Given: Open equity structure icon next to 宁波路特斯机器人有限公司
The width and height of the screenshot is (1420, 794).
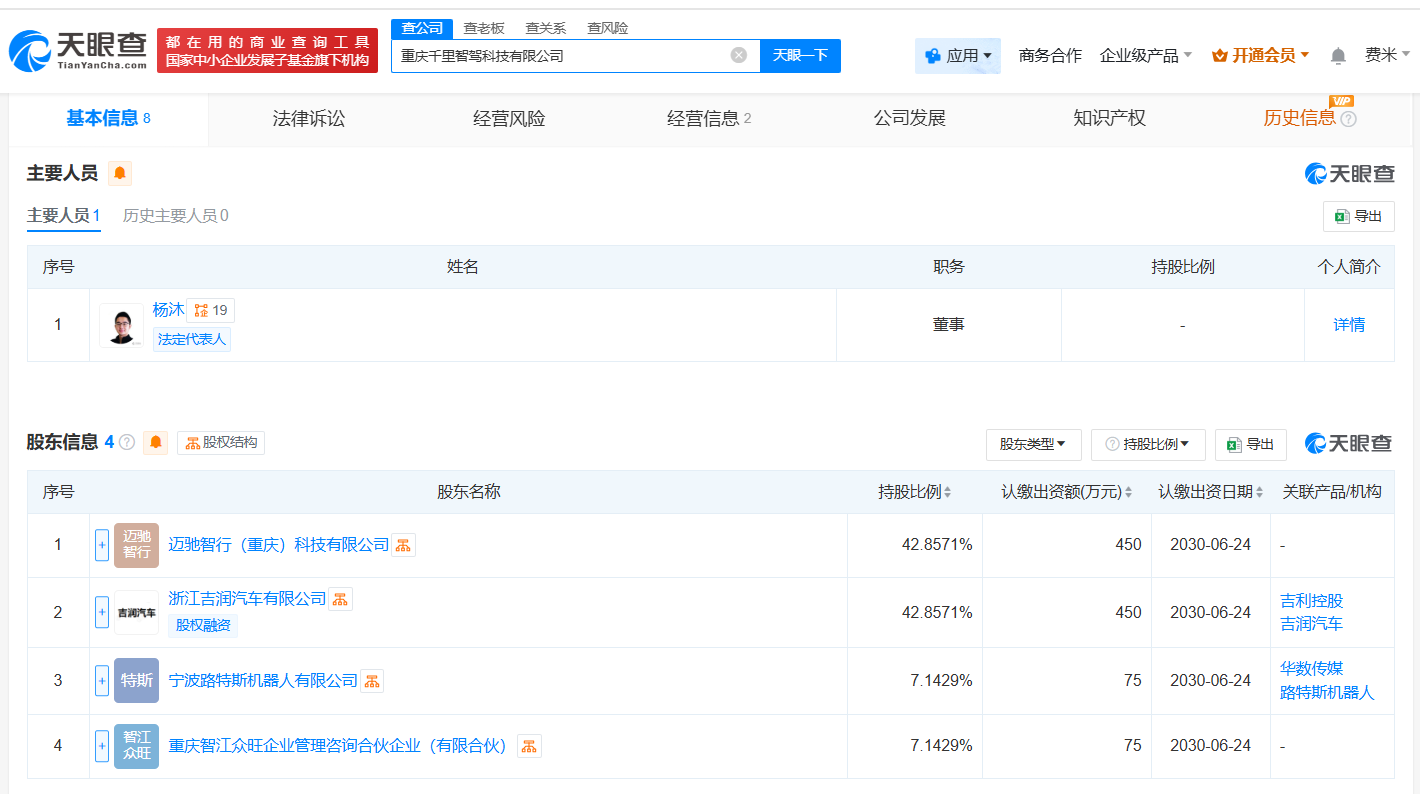Looking at the screenshot, I should (372, 681).
